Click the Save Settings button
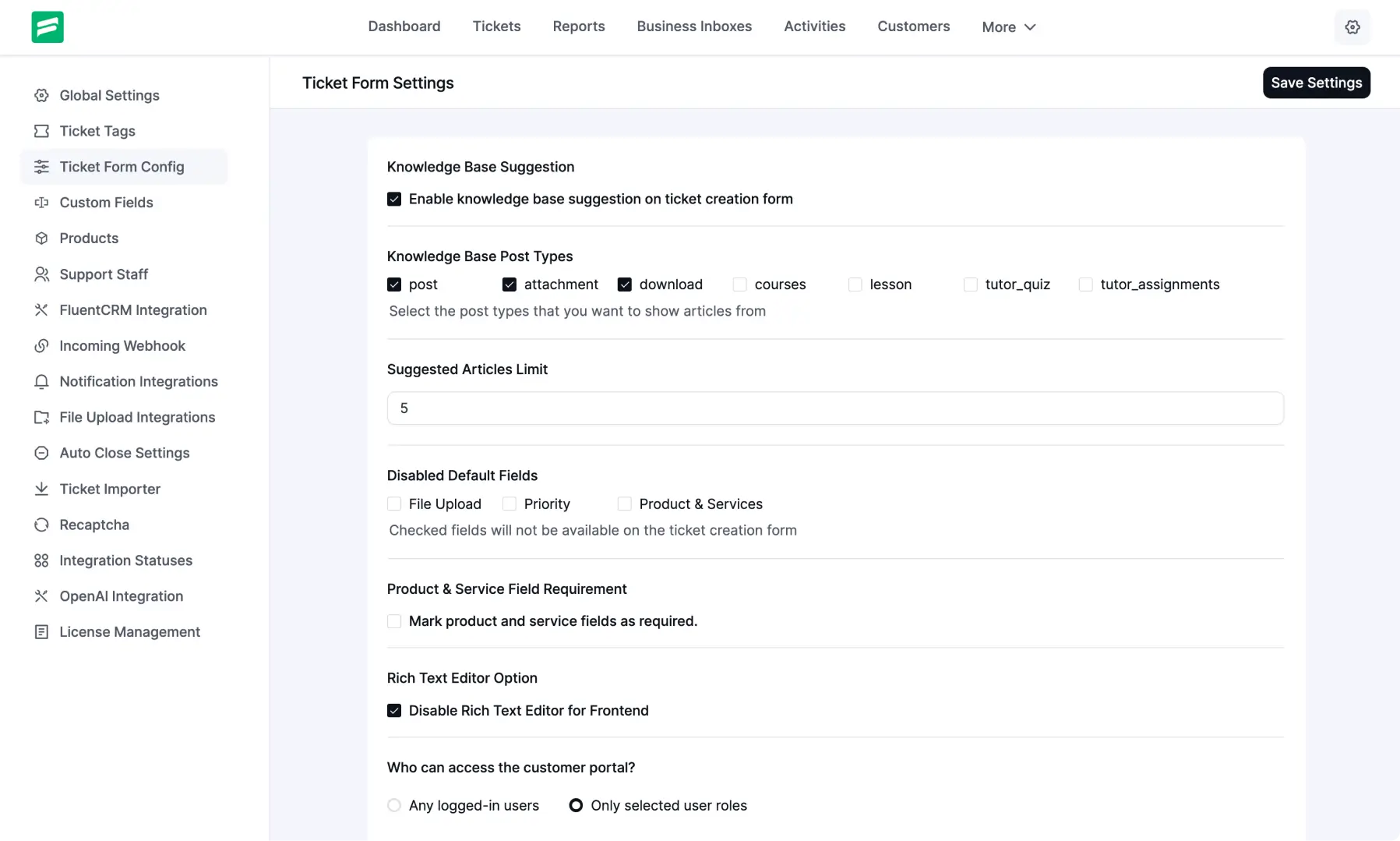The image size is (1400, 841). (1316, 83)
